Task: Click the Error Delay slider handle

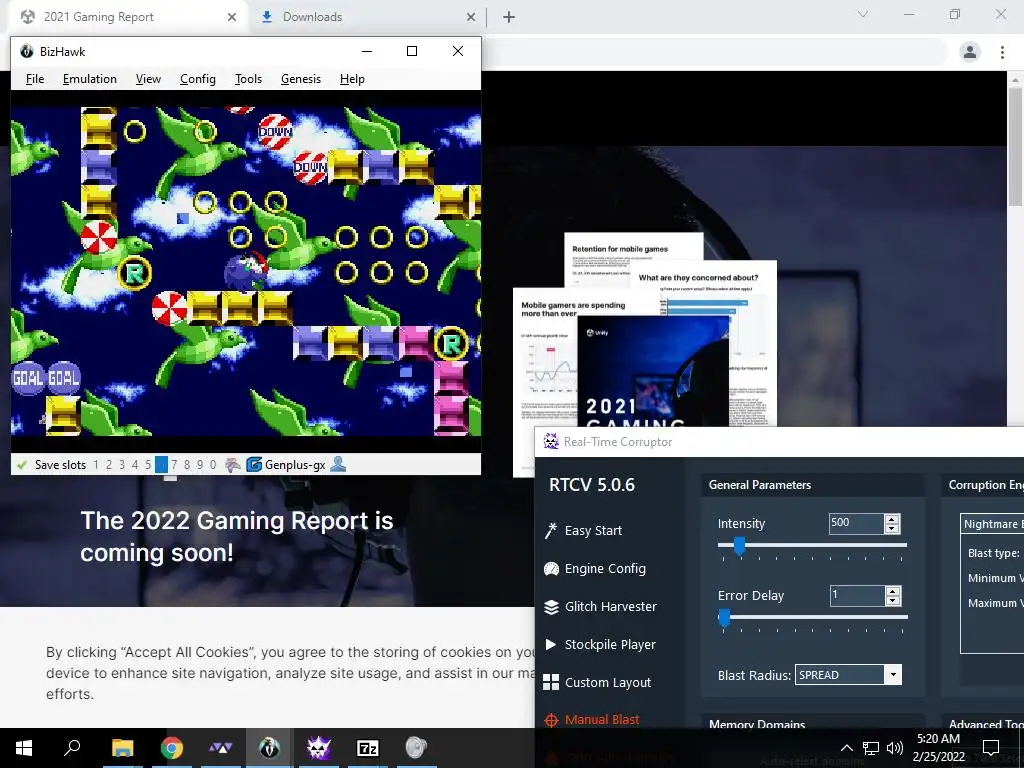Action: coord(724,618)
